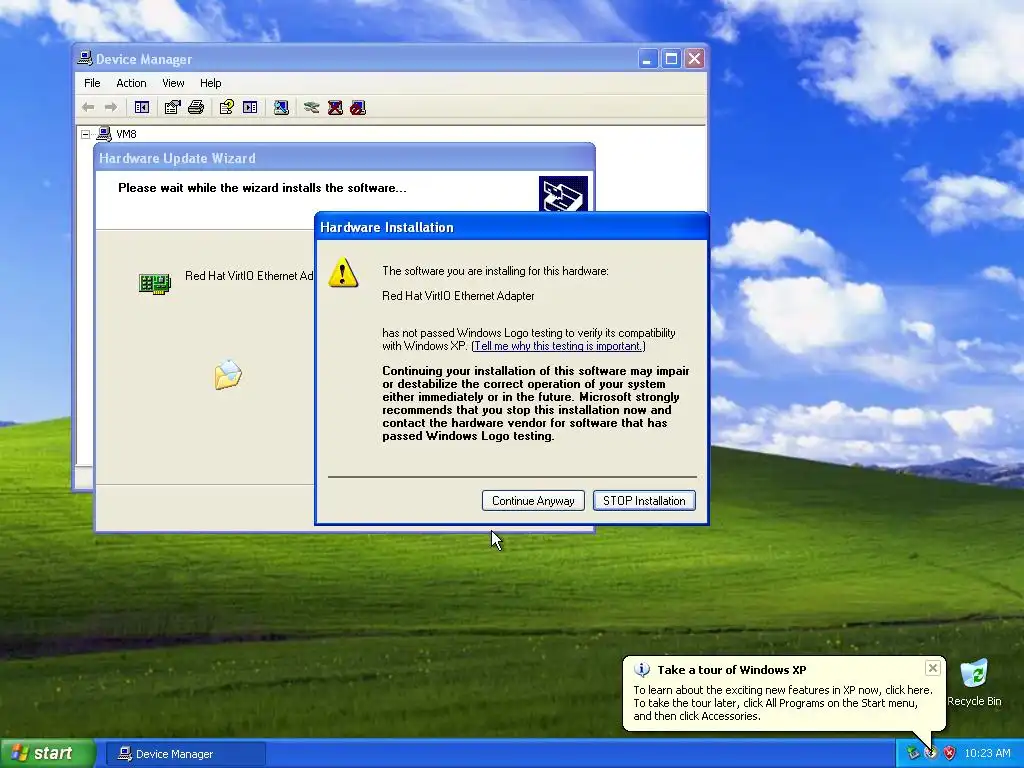Close the Windows XP tour balloon

pyautogui.click(x=933, y=667)
